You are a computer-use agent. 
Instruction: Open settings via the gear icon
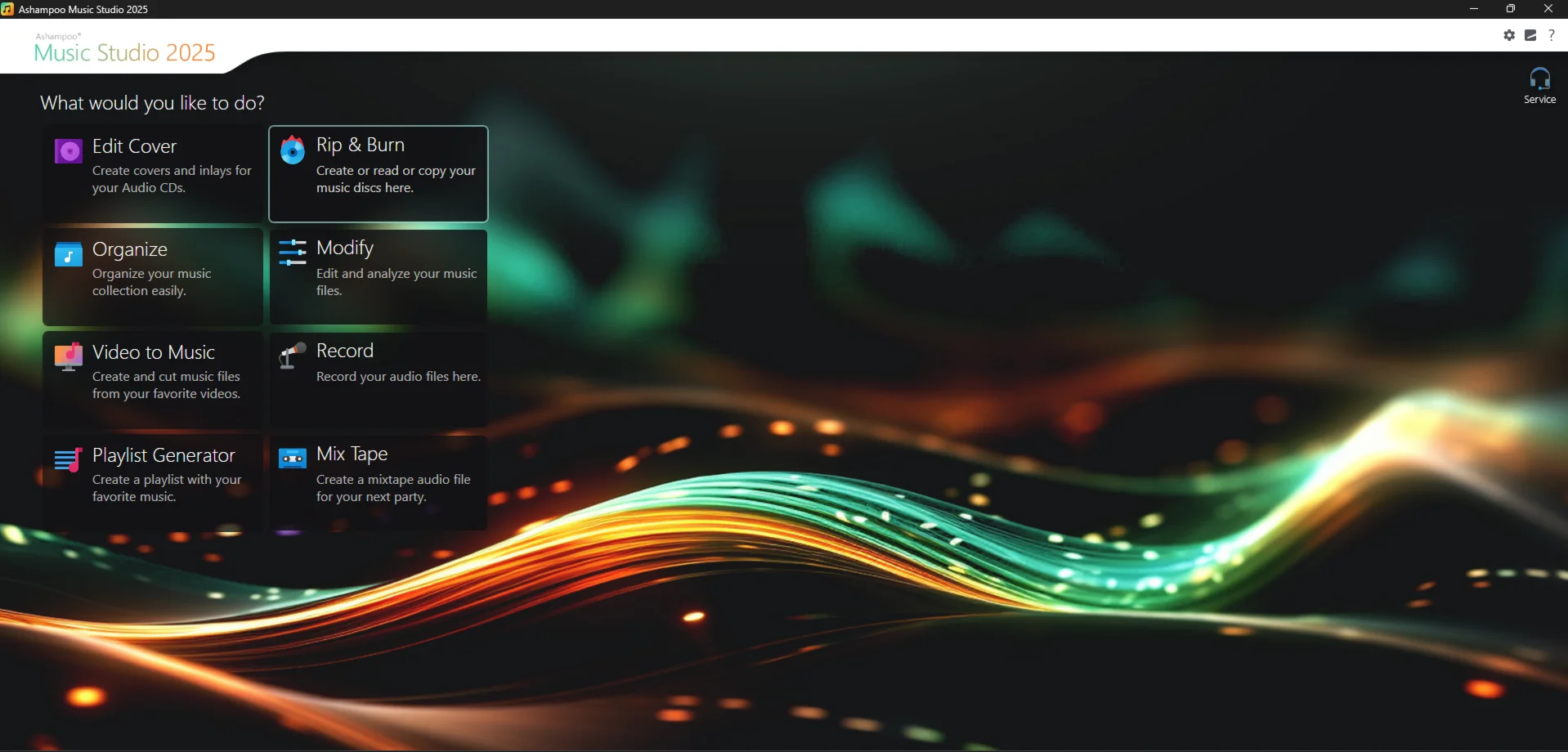tap(1509, 35)
